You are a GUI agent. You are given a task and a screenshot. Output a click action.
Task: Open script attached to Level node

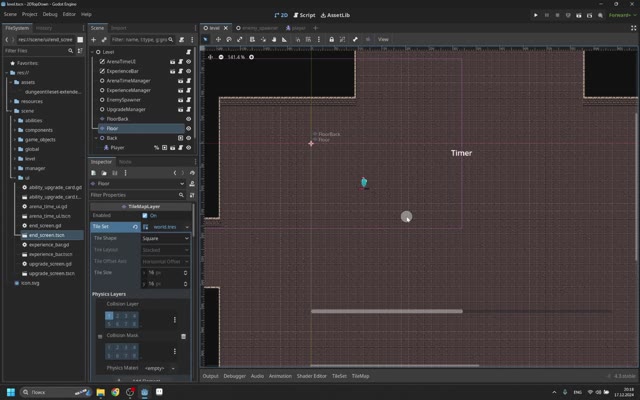tap(189, 52)
